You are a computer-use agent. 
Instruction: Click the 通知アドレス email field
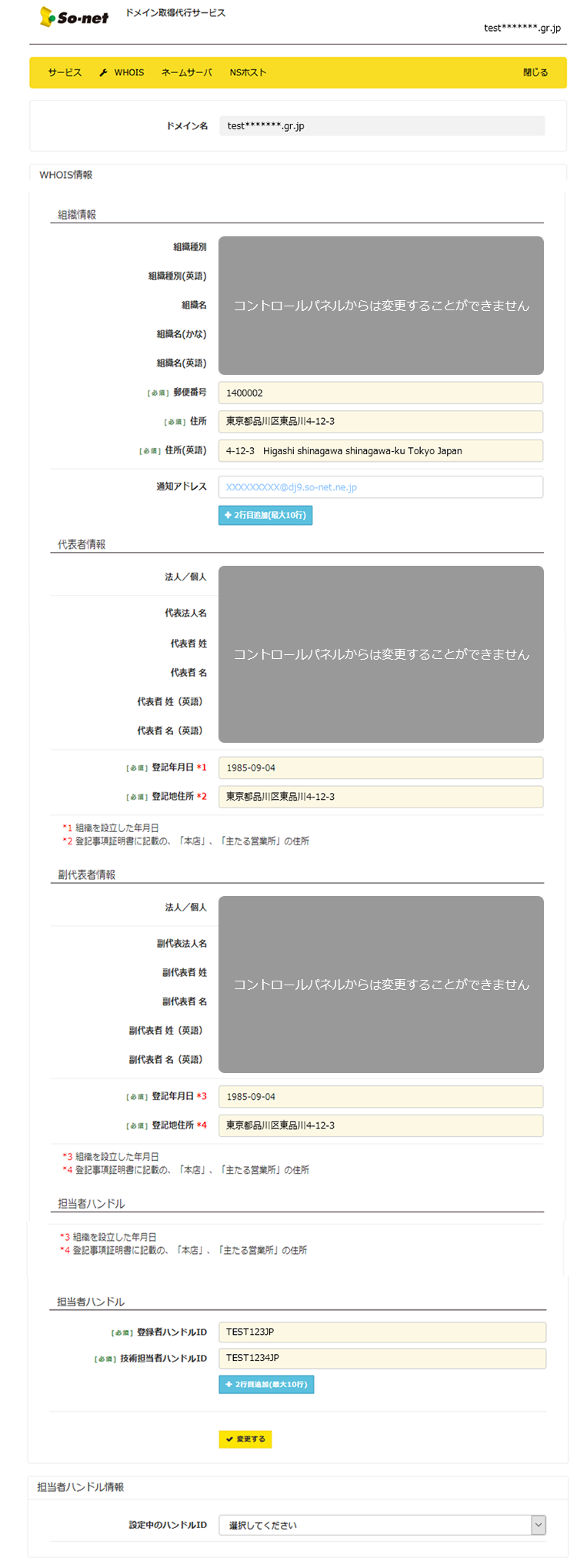coord(380,487)
